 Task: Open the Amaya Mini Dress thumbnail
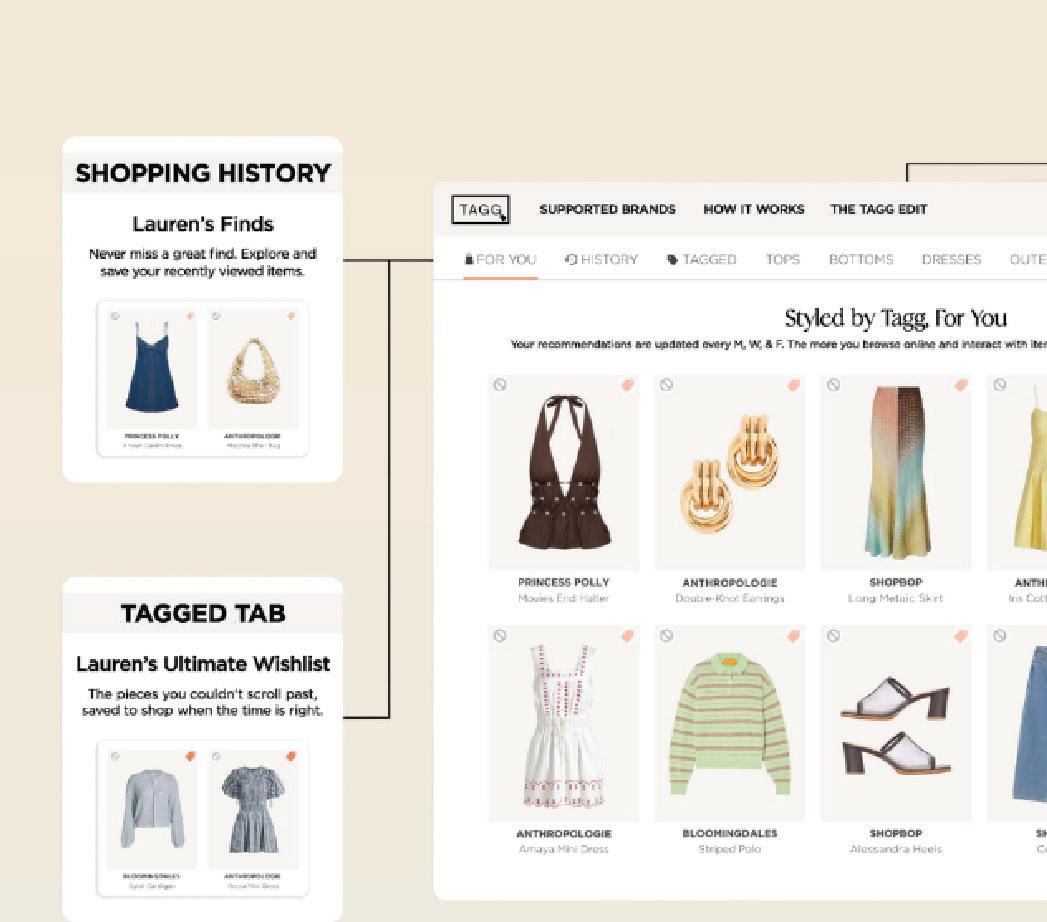click(564, 723)
